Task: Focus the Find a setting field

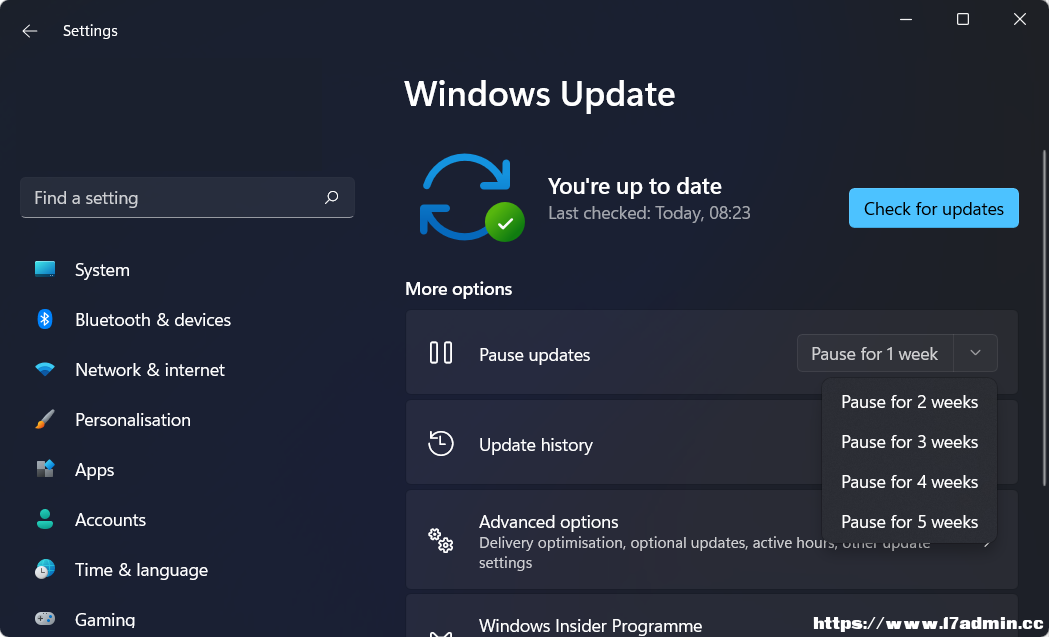Action: point(187,197)
